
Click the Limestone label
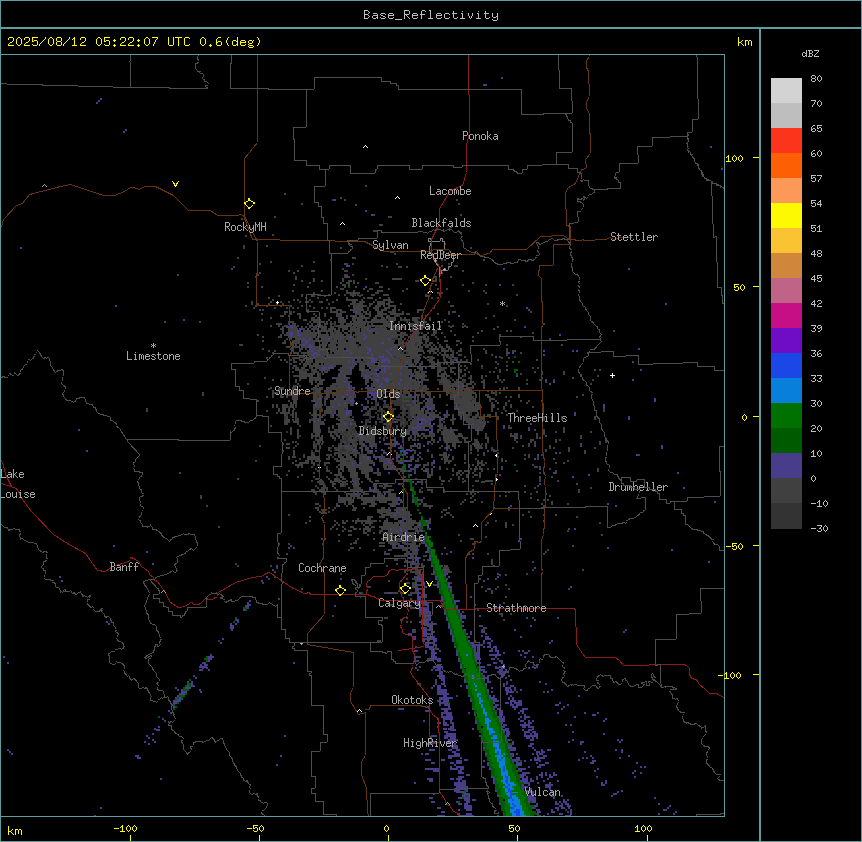pyautogui.click(x=153, y=356)
